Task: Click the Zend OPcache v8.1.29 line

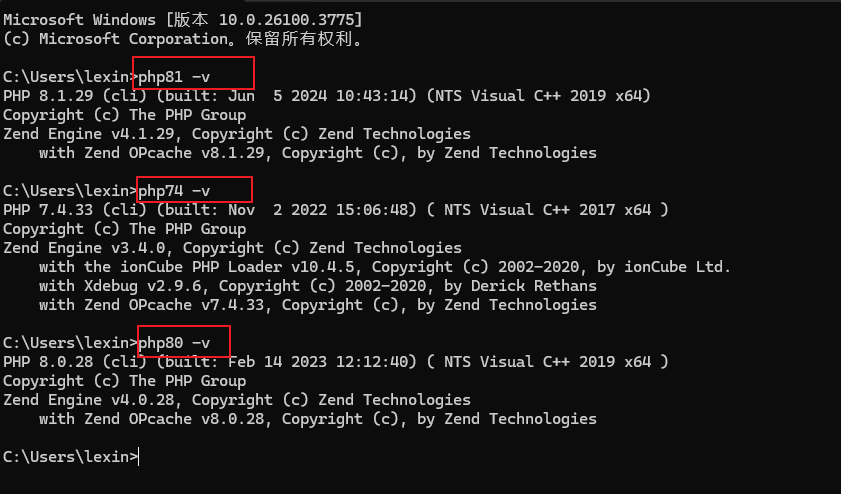Action: pos(318,153)
